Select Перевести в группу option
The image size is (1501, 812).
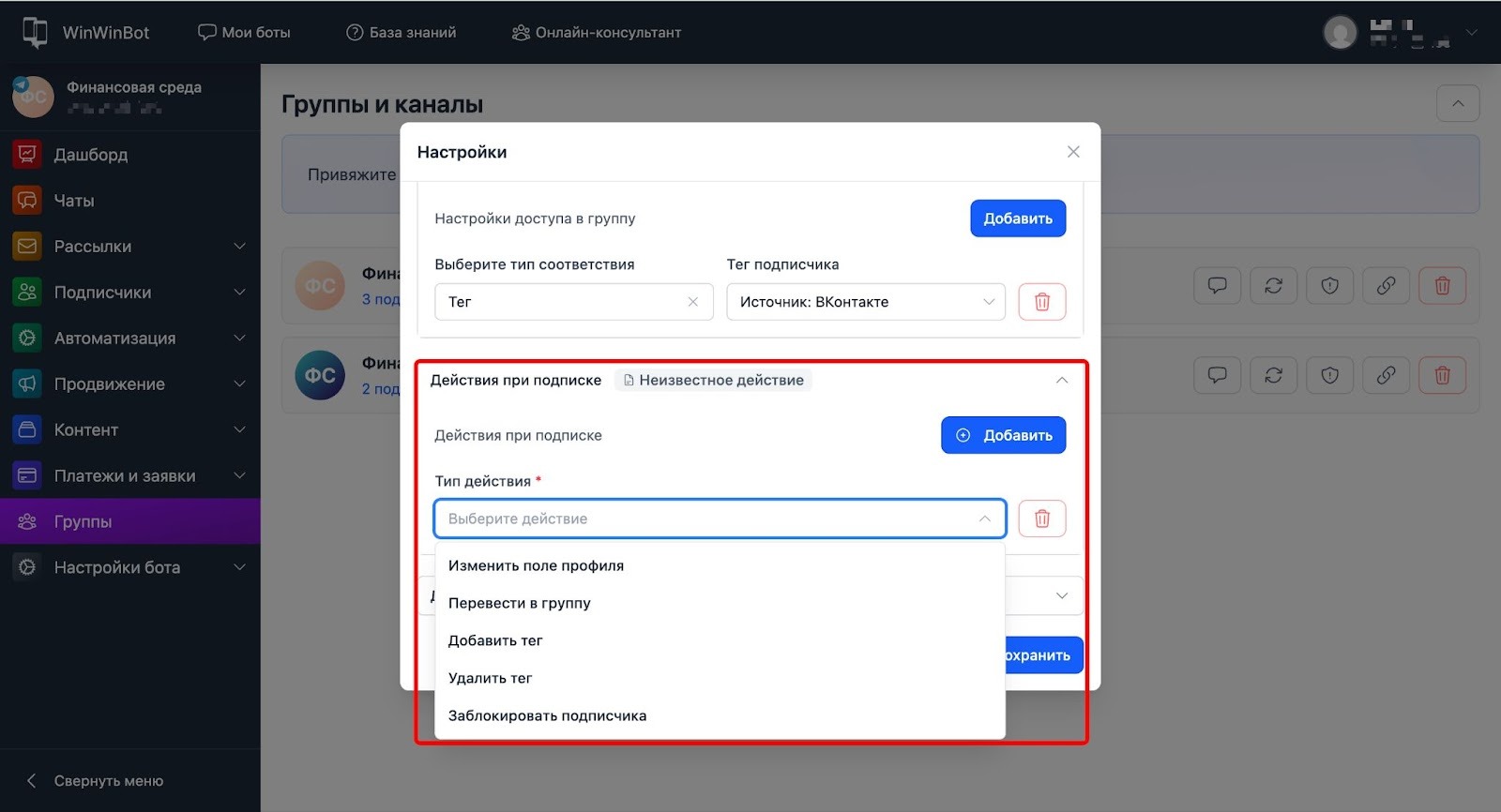pos(519,603)
